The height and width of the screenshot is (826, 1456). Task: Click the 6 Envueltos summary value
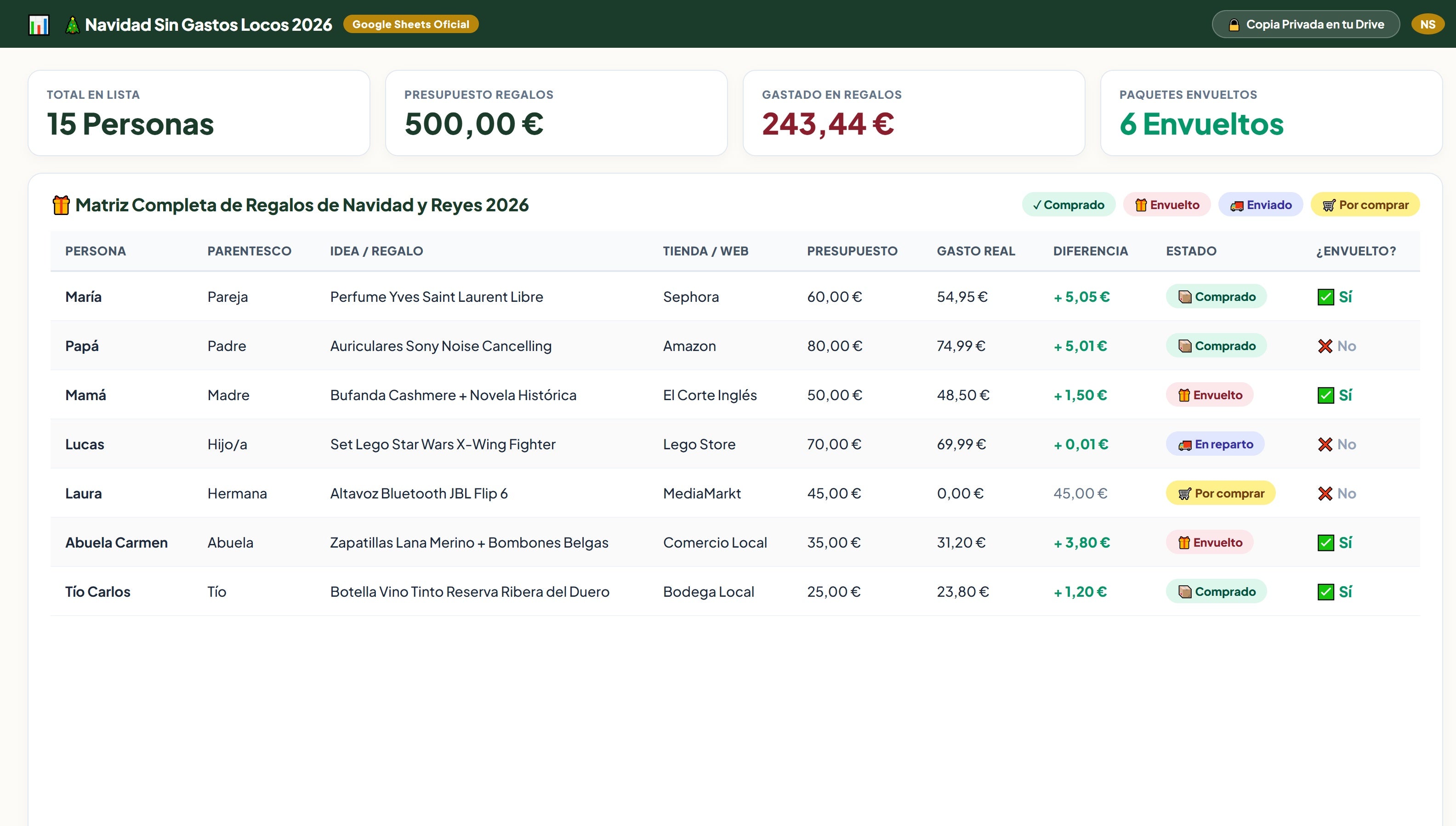(1201, 124)
